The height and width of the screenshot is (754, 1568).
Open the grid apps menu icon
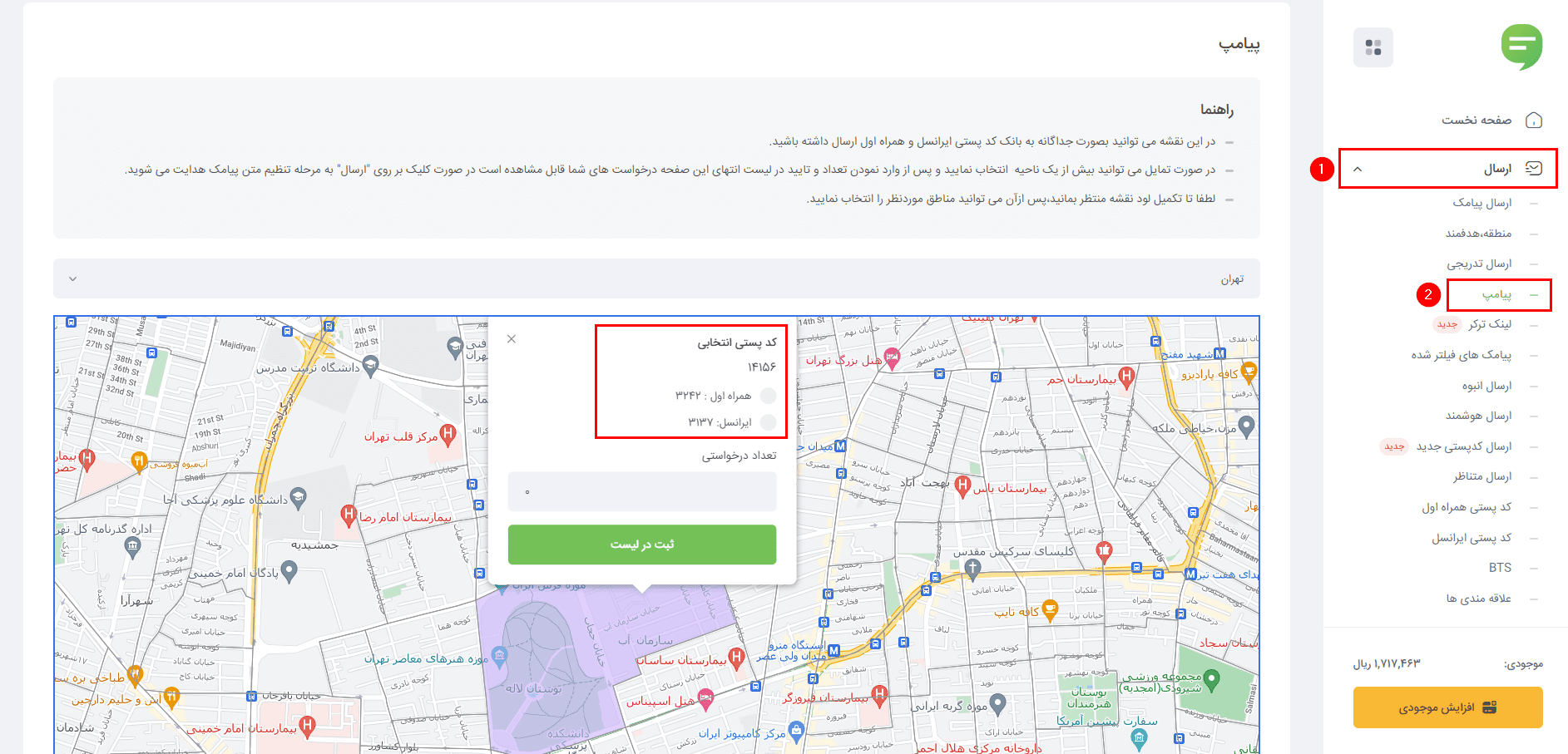(1373, 47)
